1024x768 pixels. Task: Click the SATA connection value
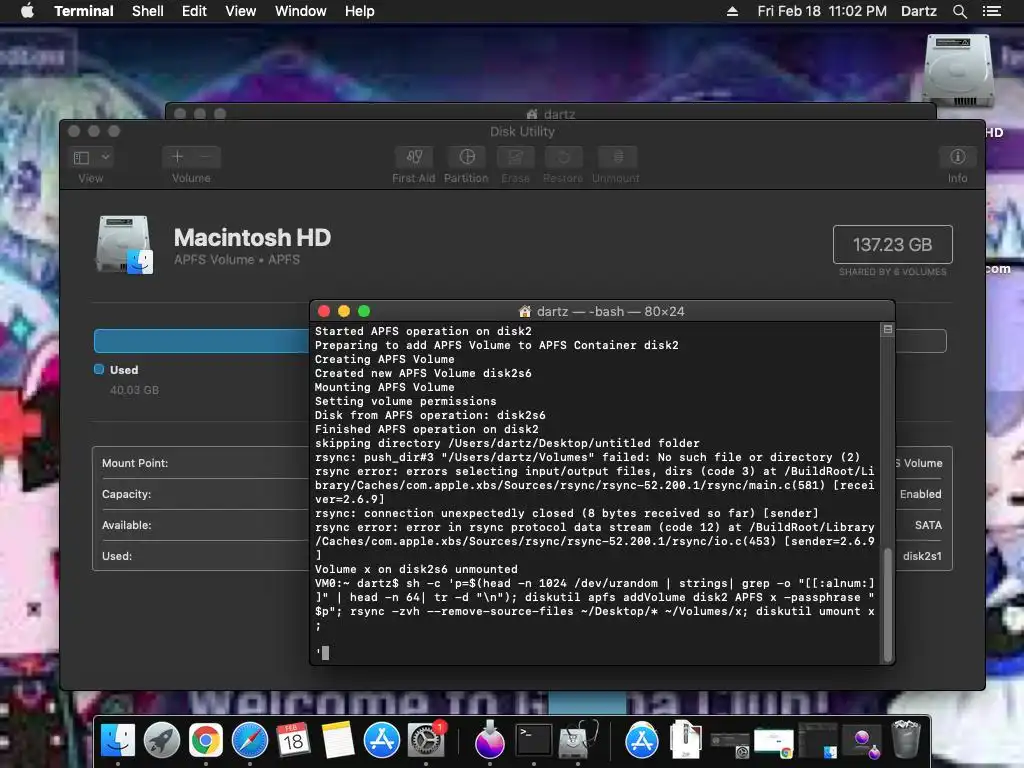pyautogui.click(x=928, y=525)
